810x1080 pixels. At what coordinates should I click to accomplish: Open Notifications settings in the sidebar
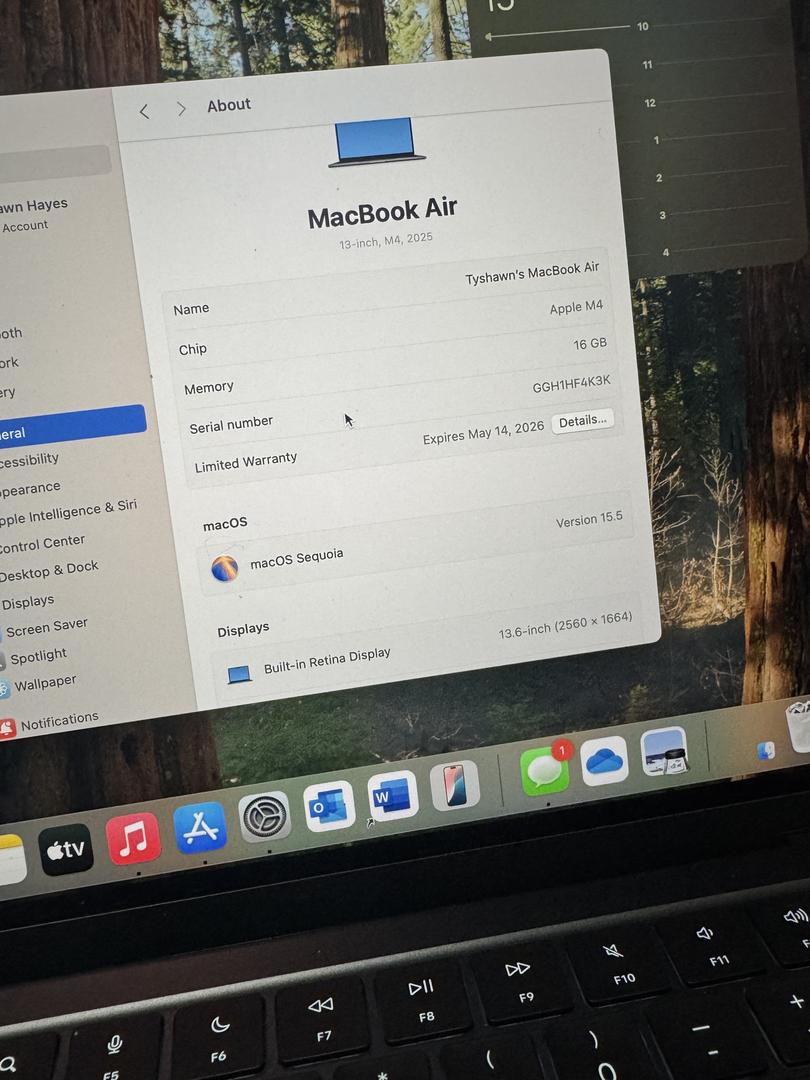[59, 721]
